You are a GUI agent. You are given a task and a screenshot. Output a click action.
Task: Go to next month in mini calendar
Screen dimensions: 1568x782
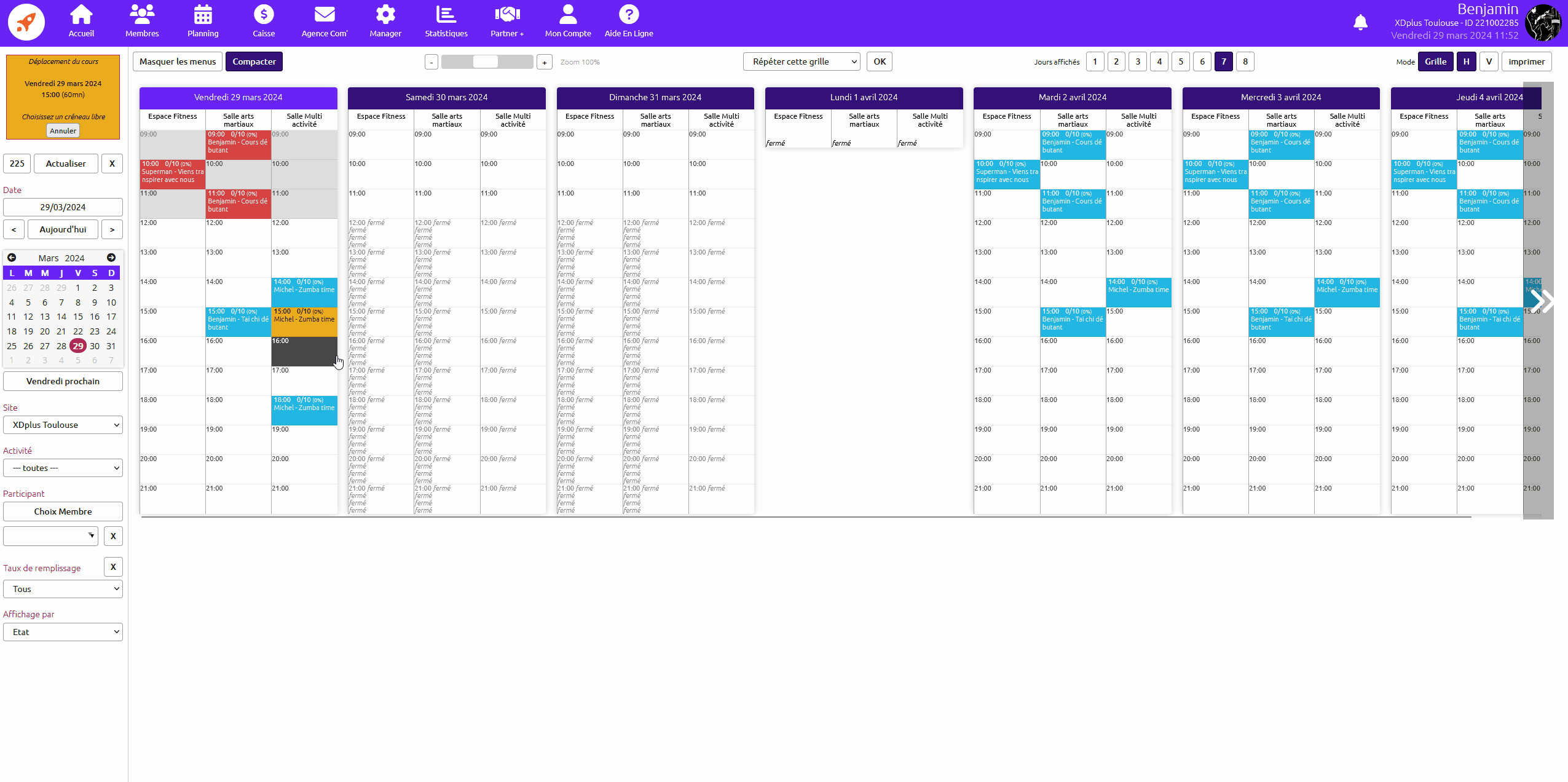(111, 258)
